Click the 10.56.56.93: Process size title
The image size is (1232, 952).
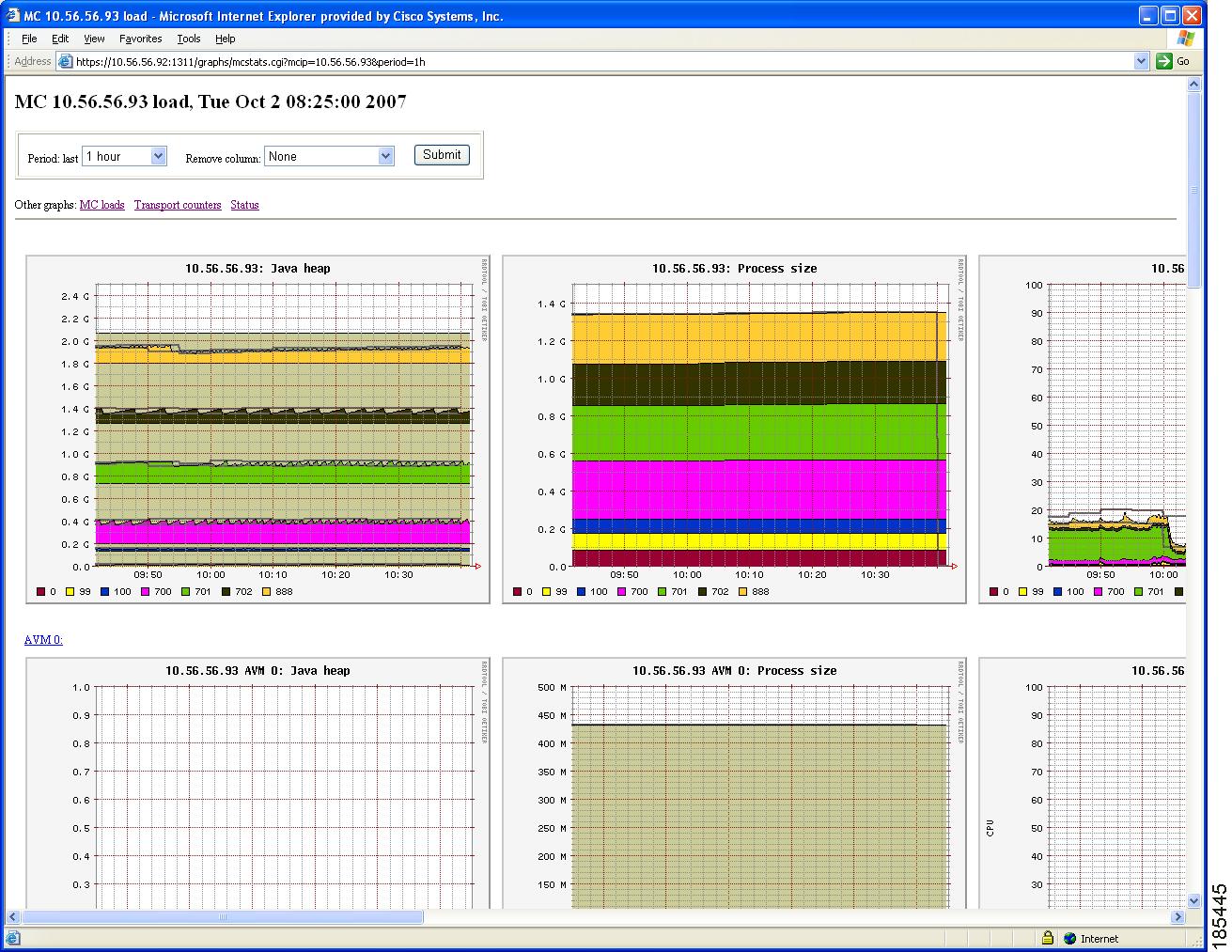(x=735, y=269)
